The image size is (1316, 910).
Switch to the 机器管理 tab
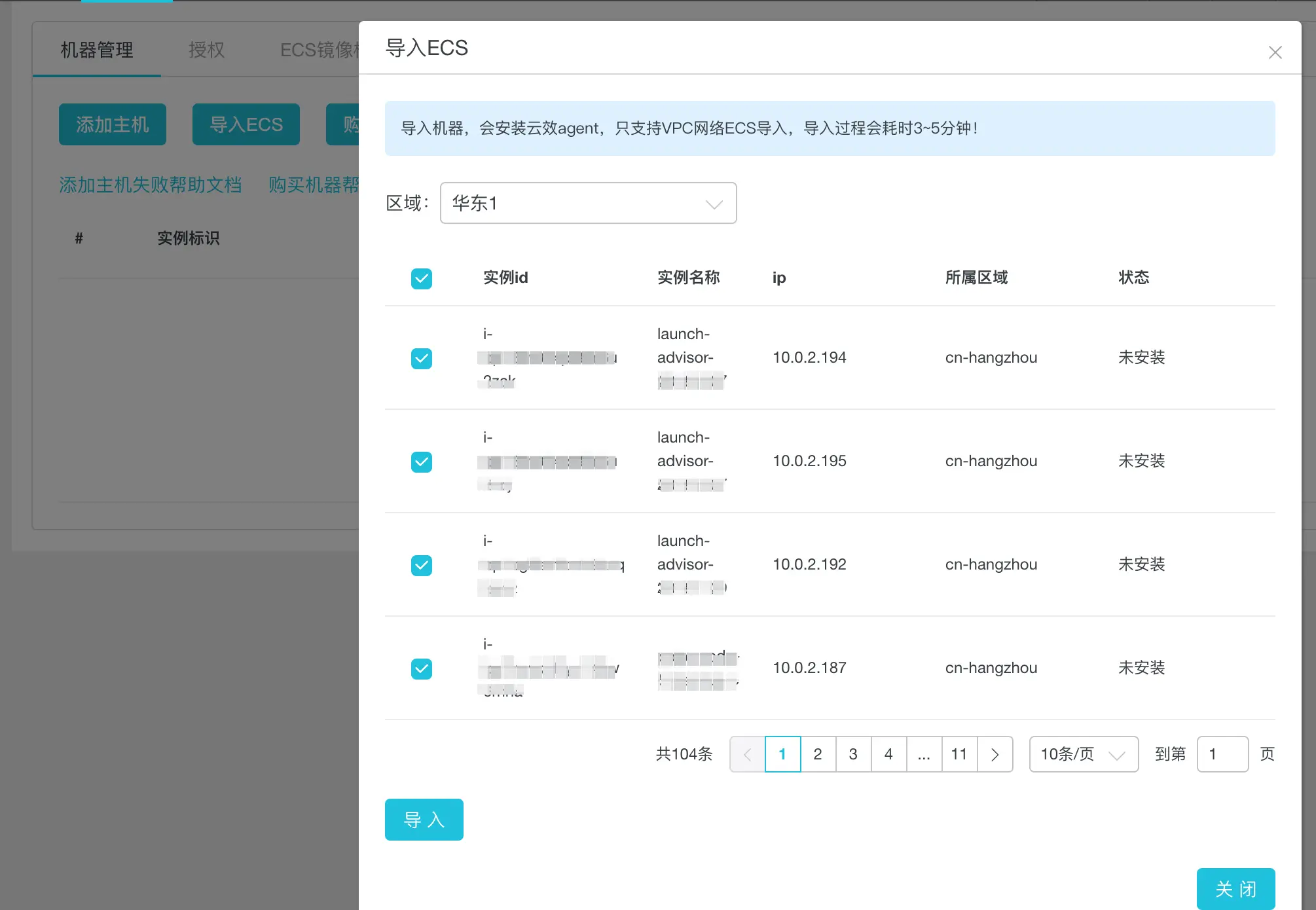point(97,50)
